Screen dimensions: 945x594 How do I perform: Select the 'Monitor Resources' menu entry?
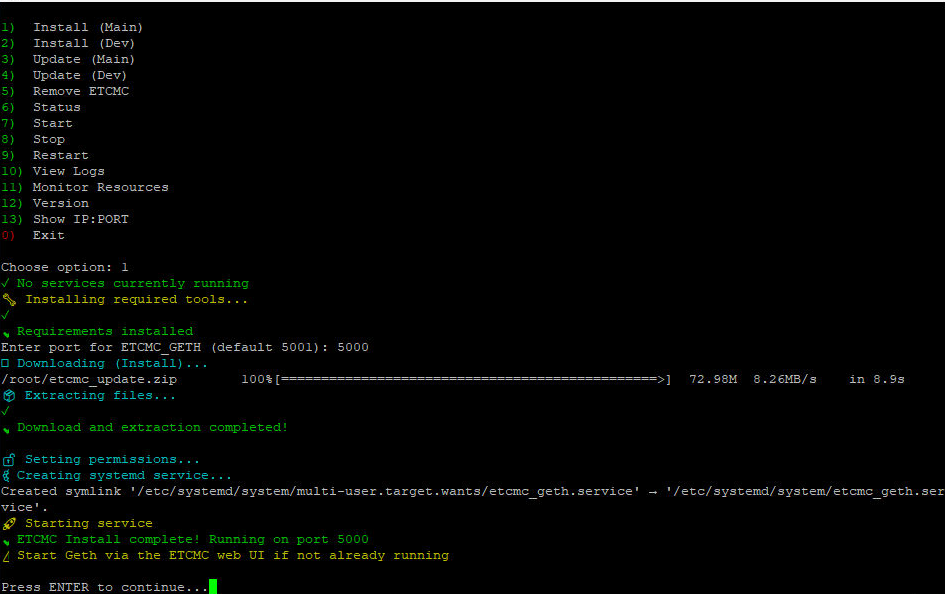pyautogui.click(x=100, y=186)
